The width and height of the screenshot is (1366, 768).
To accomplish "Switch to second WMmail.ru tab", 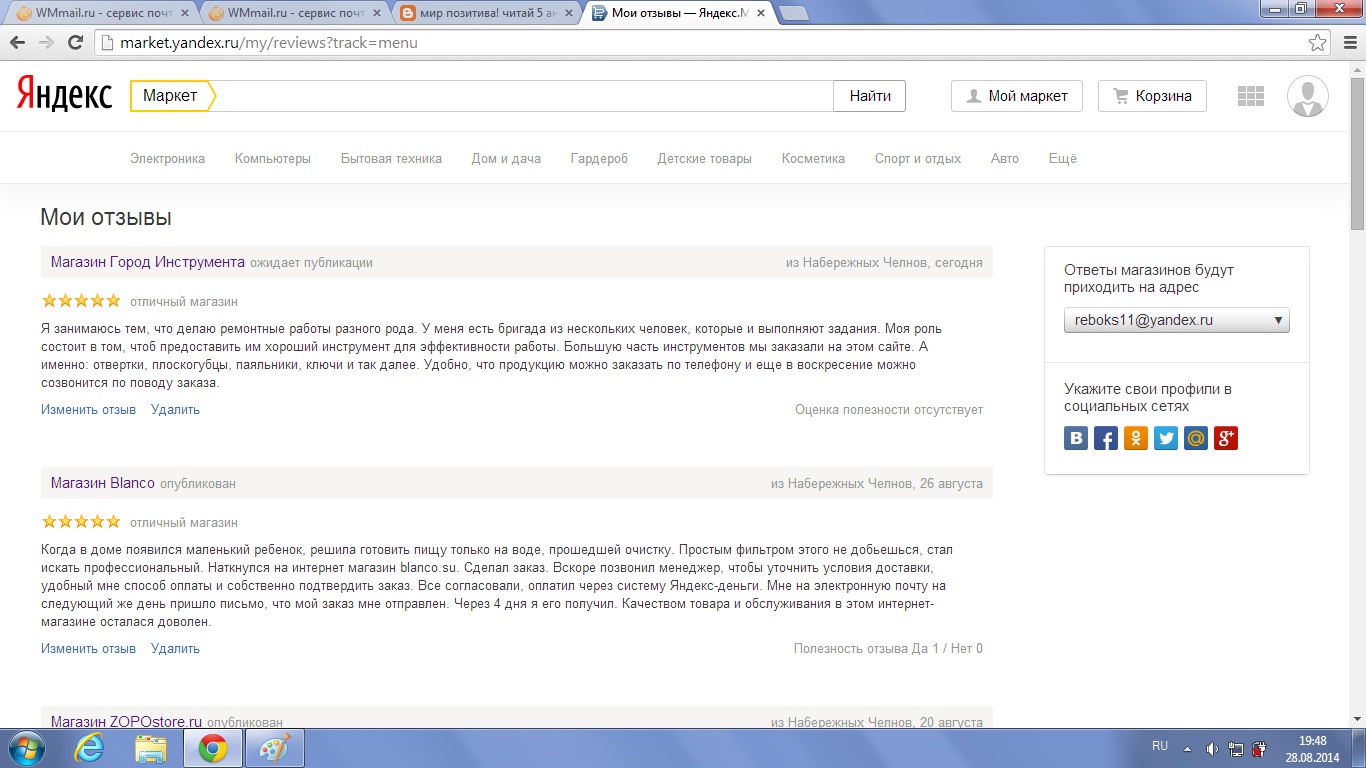I will (293, 14).
